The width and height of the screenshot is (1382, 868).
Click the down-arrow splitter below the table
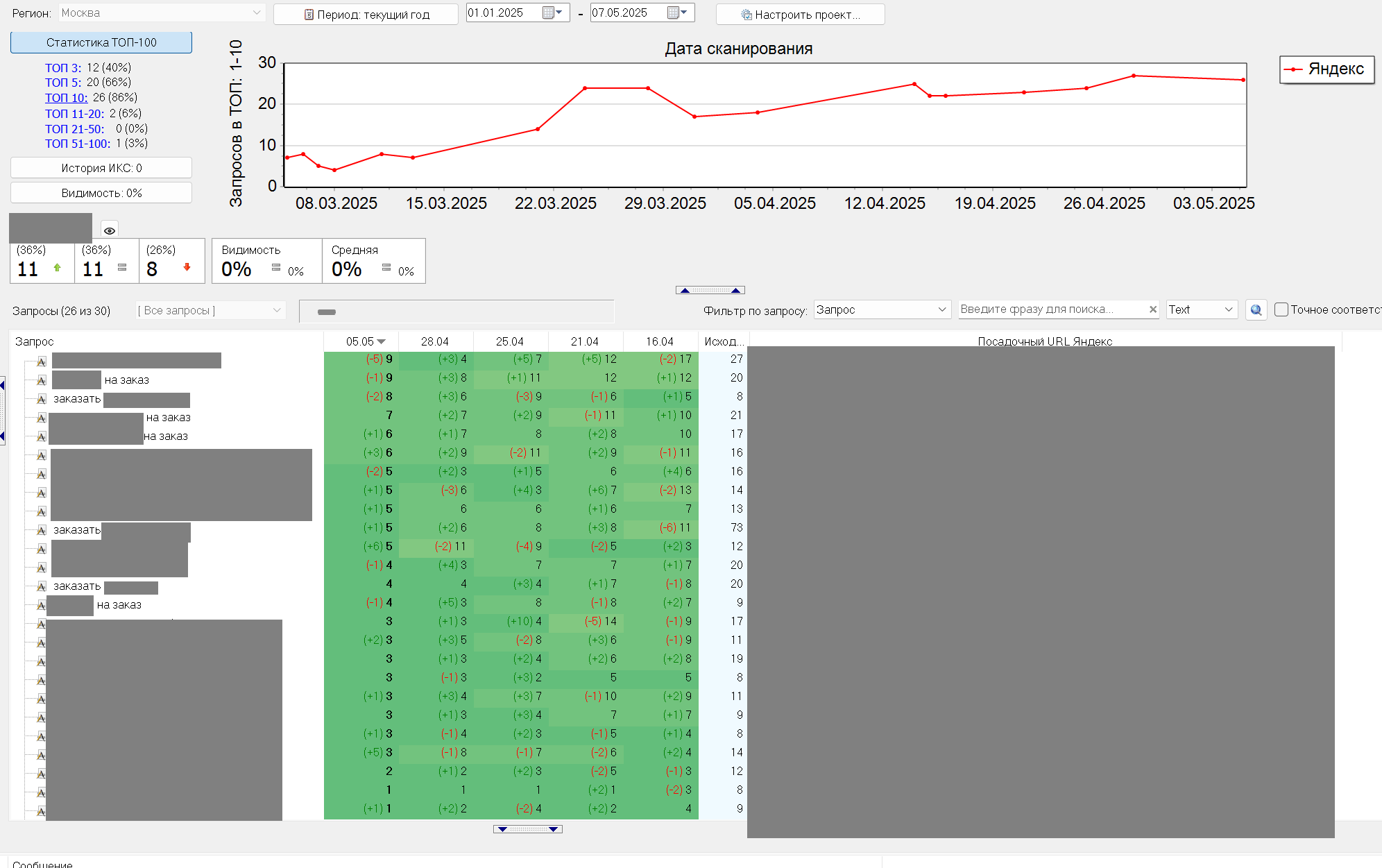click(x=528, y=829)
